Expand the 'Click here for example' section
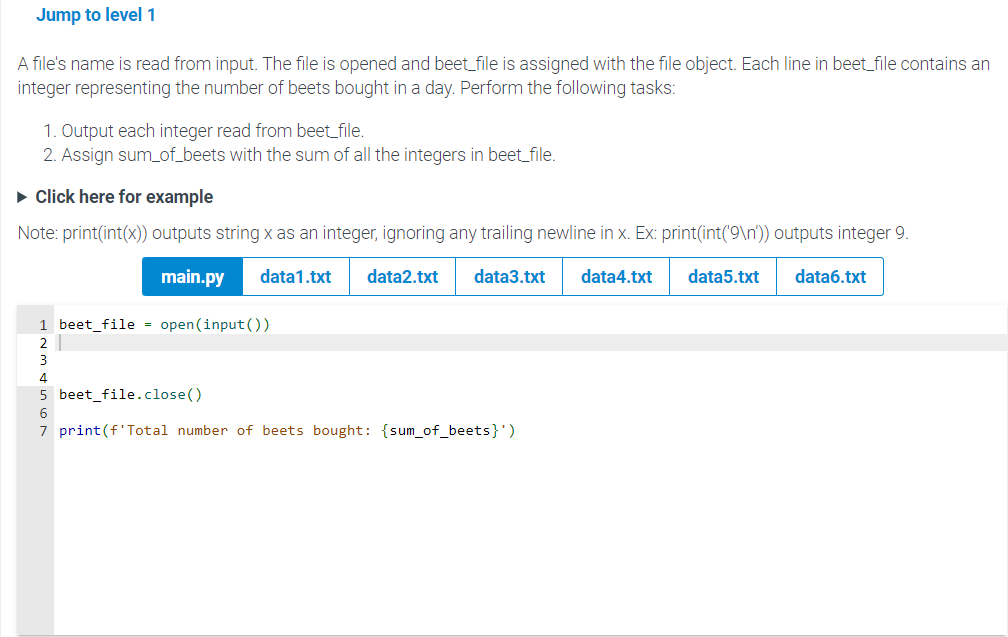Image resolution: width=1008 pixels, height=637 pixels. [x=123, y=196]
